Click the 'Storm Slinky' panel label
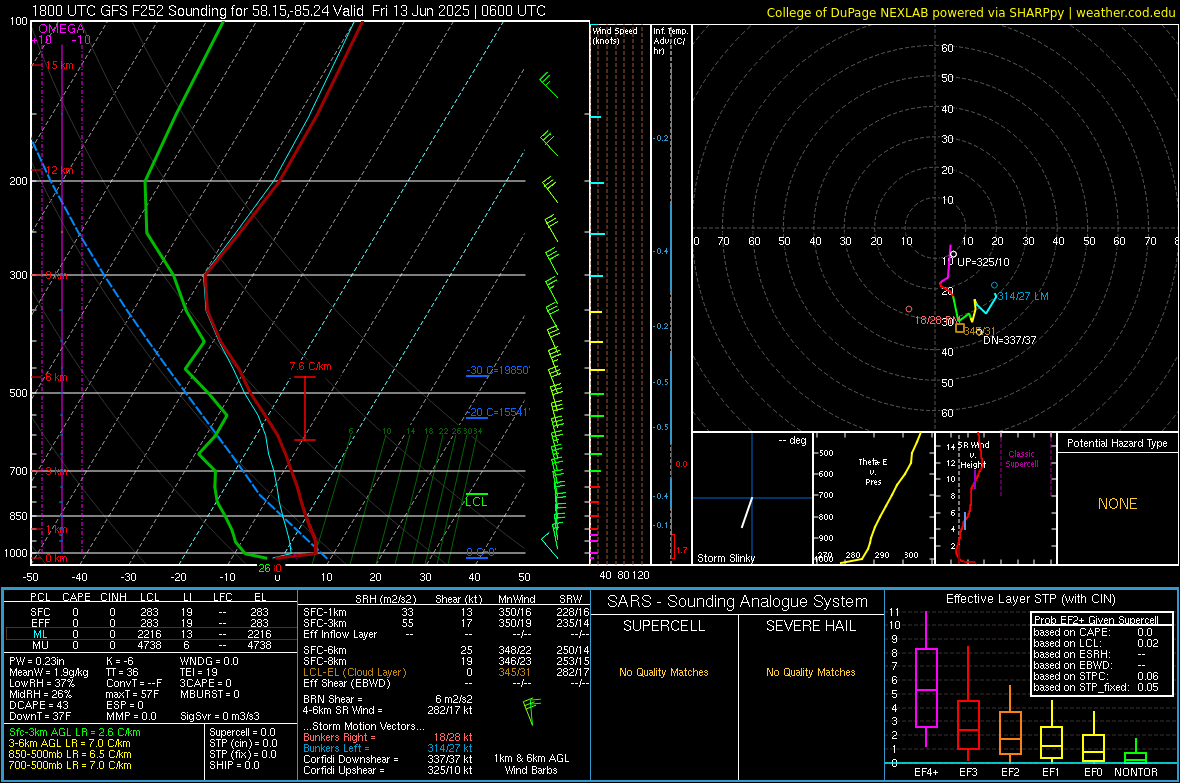Viewport: 1180px width, 783px height. tap(725, 558)
